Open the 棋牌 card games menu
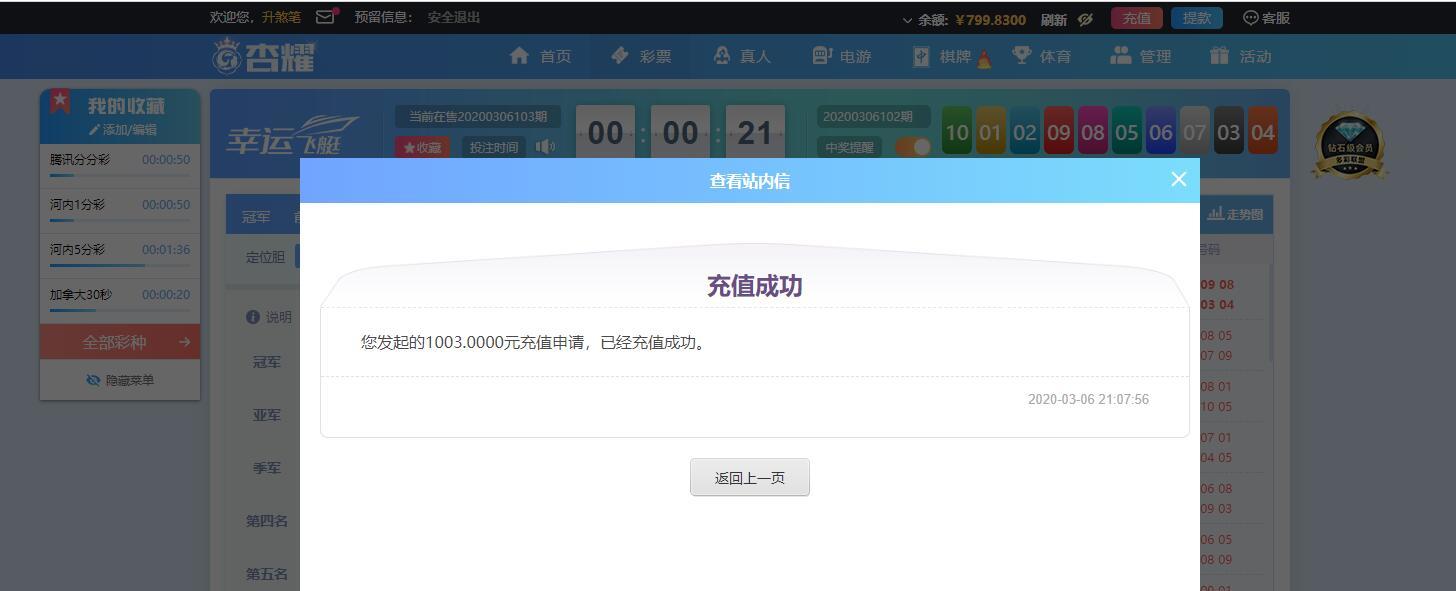 tap(951, 57)
